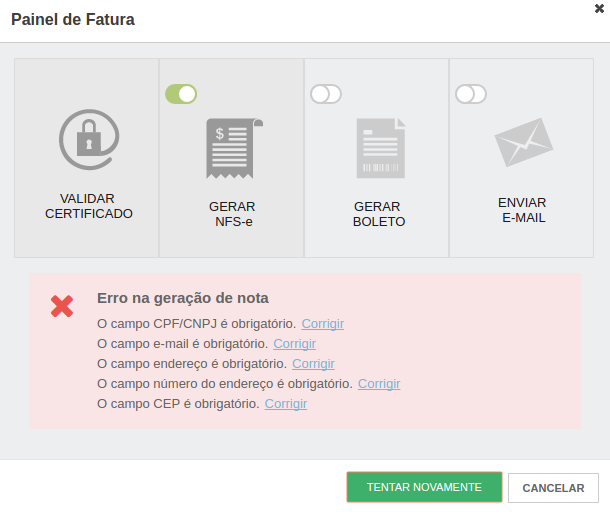This screenshot has width=610, height=514.
Task: Click the red X error icon
Action: click(x=62, y=306)
